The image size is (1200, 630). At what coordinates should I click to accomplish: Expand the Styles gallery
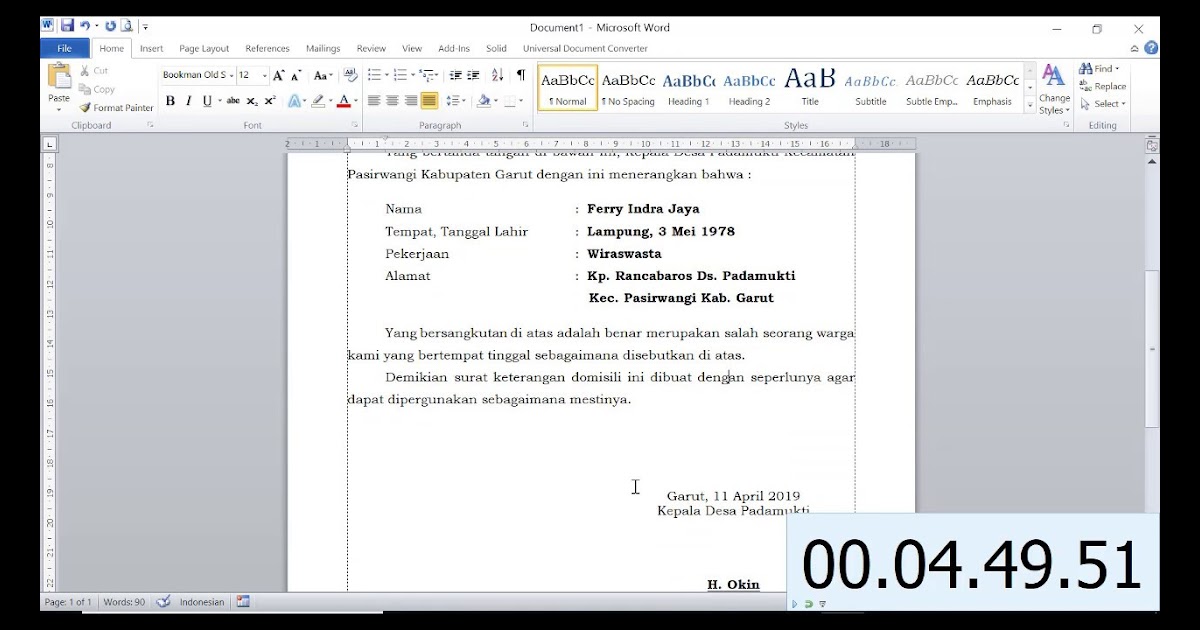[x=1030, y=105]
